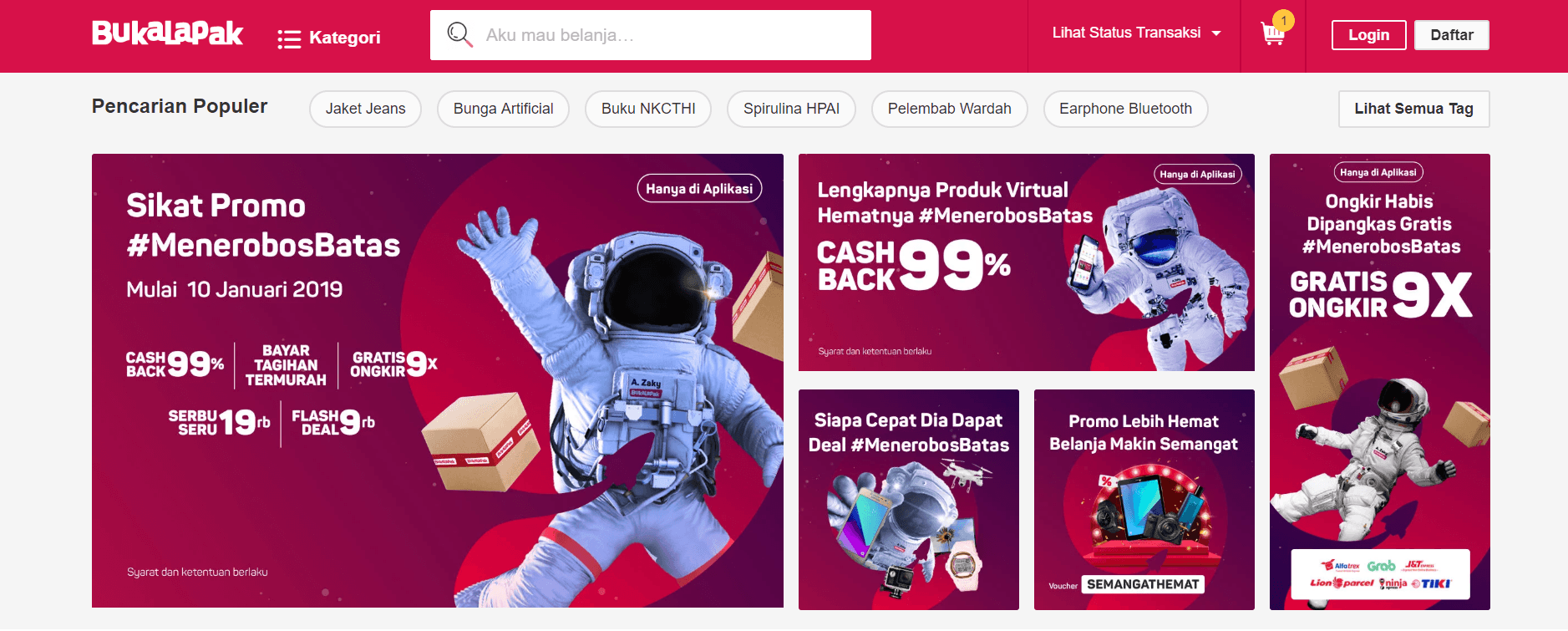
Task: Click the Login button
Action: [1368, 35]
